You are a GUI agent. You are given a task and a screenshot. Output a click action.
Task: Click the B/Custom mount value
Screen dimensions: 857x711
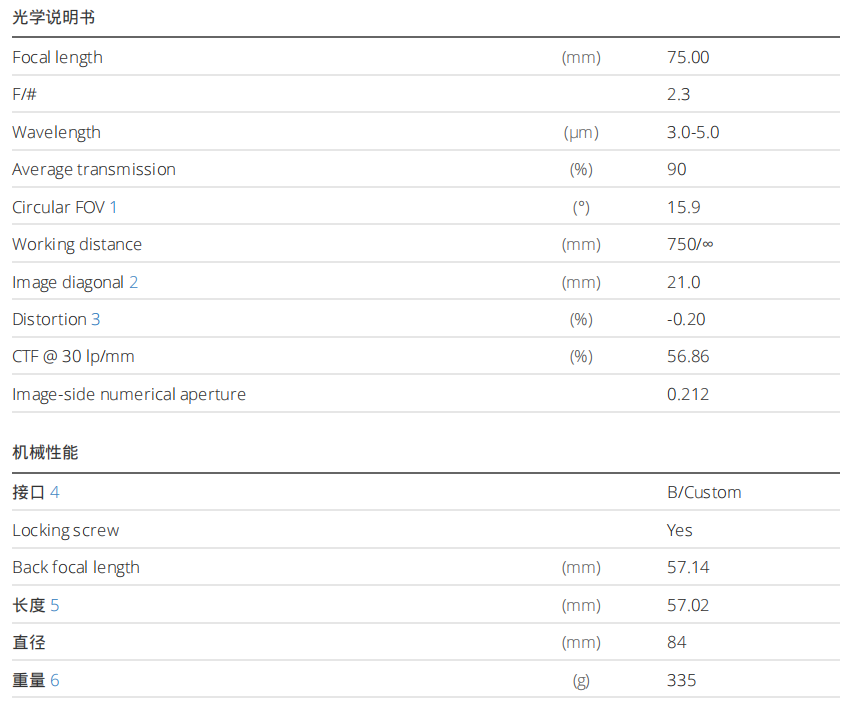704,492
